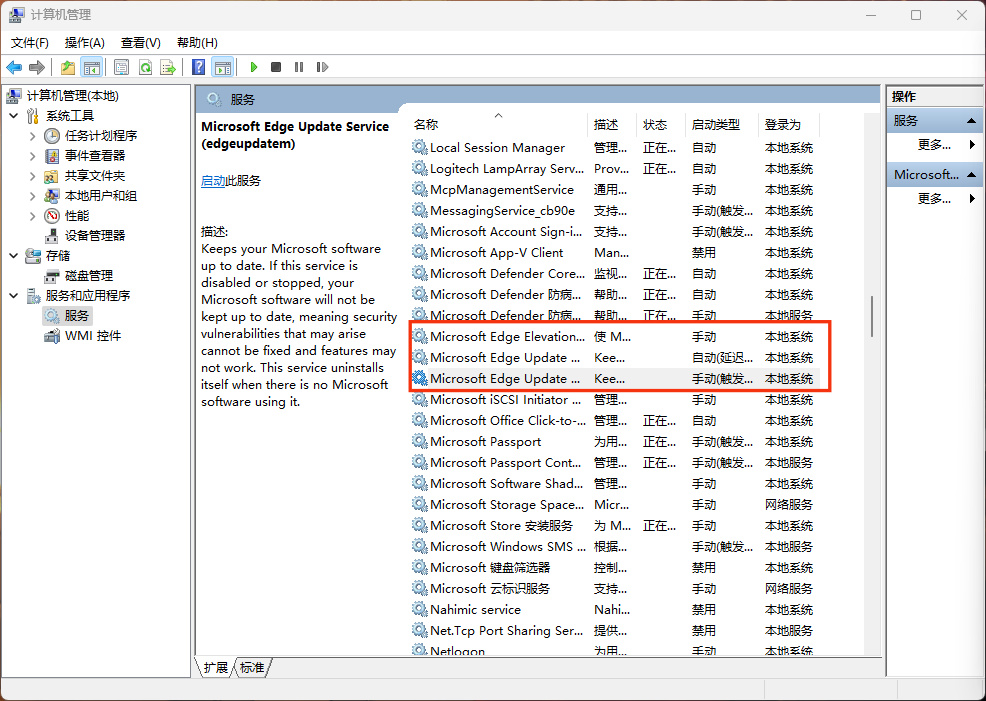This screenshot has height=701, width=986.
Task: Switch to the 扩展 tab
Action: point(216,668)
